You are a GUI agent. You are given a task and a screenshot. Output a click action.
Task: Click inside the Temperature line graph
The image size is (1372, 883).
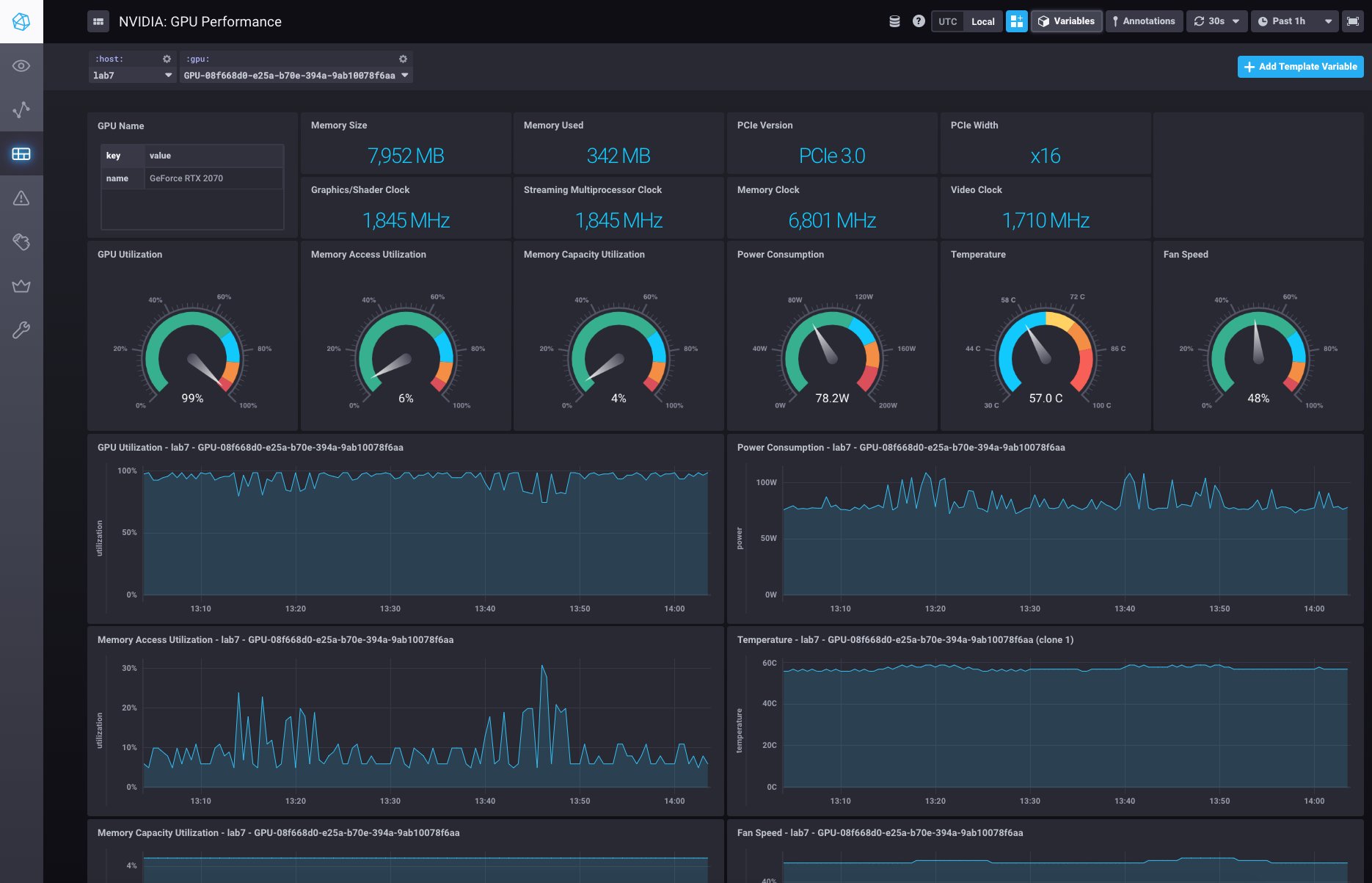coord(1065,725)
